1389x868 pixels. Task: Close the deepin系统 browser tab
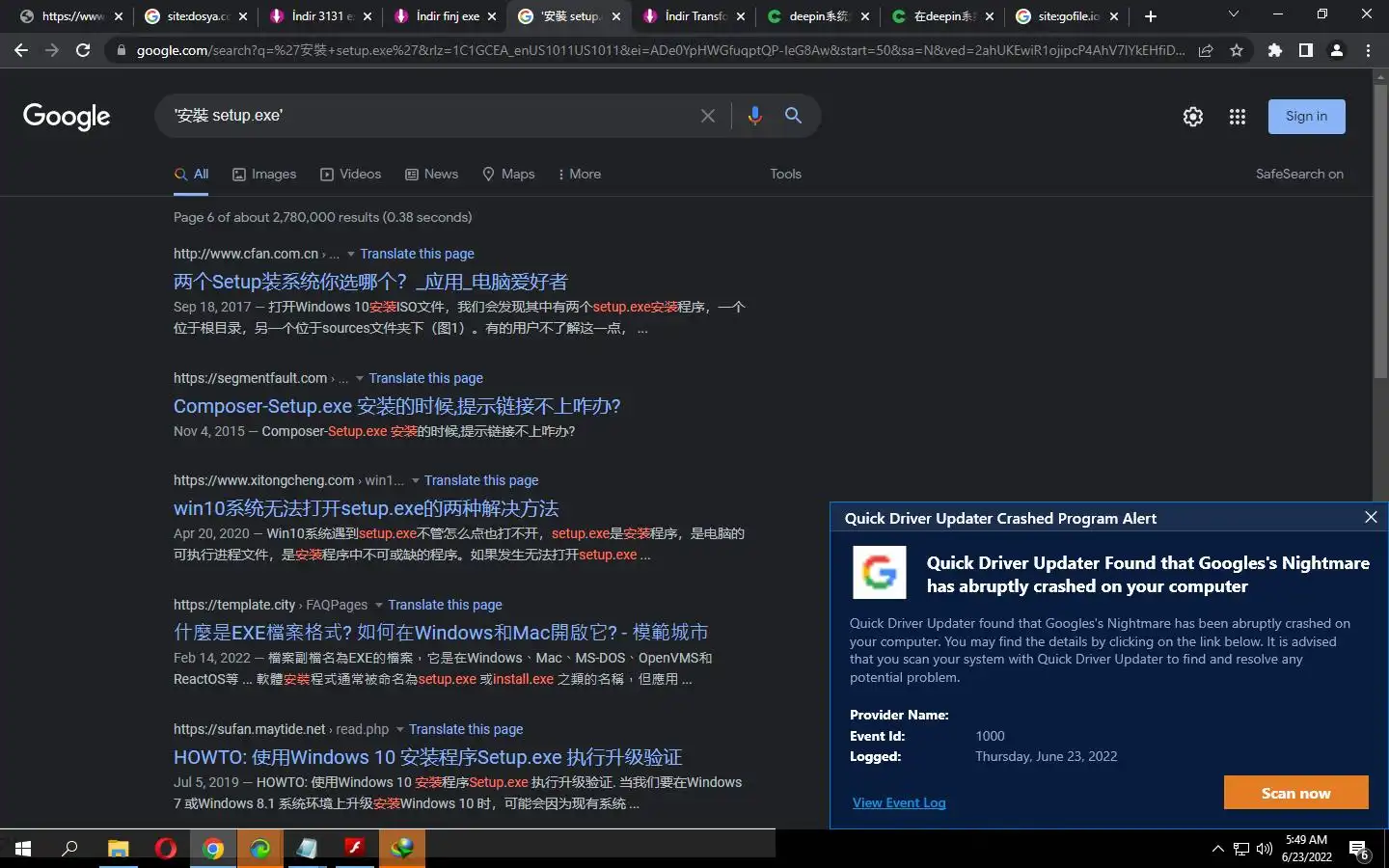pyautogui.click(x=865, y=16)
